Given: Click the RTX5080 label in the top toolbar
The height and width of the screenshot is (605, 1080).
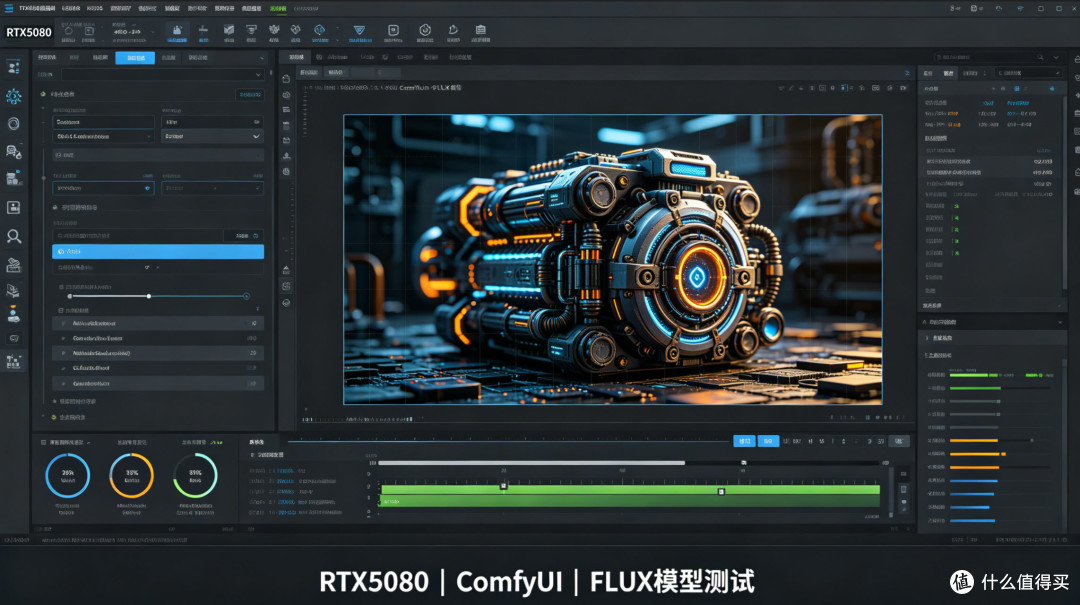Looking at the screenshot, I should pos(29,32).
